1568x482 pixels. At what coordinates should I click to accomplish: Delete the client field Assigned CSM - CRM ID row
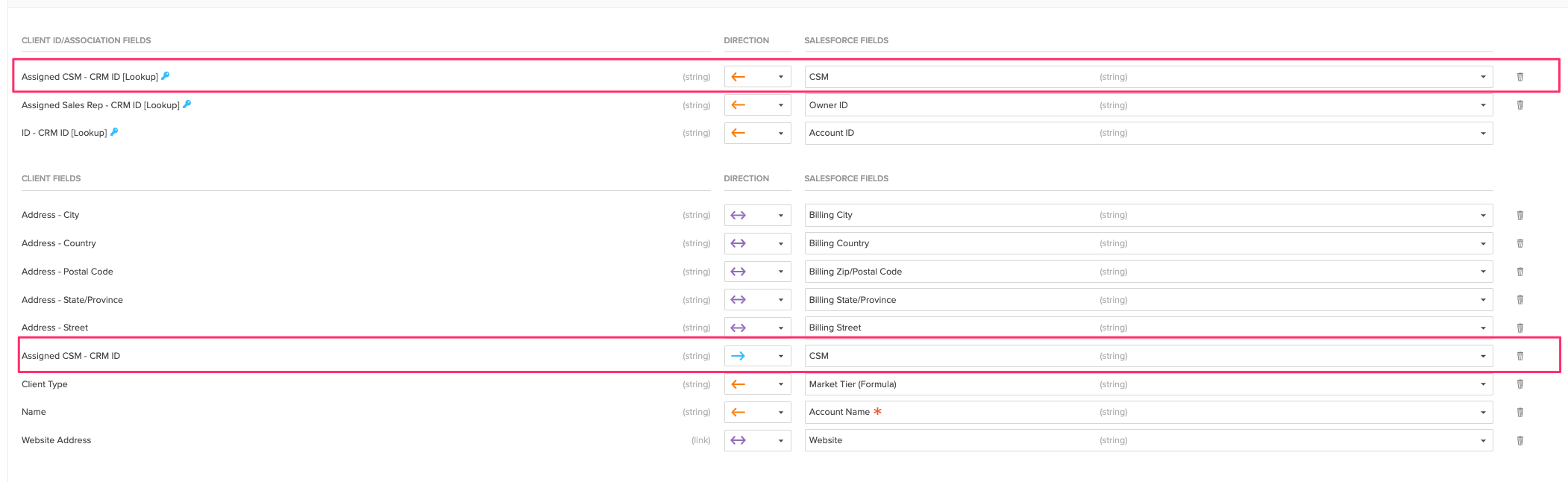pos(1520,356)
